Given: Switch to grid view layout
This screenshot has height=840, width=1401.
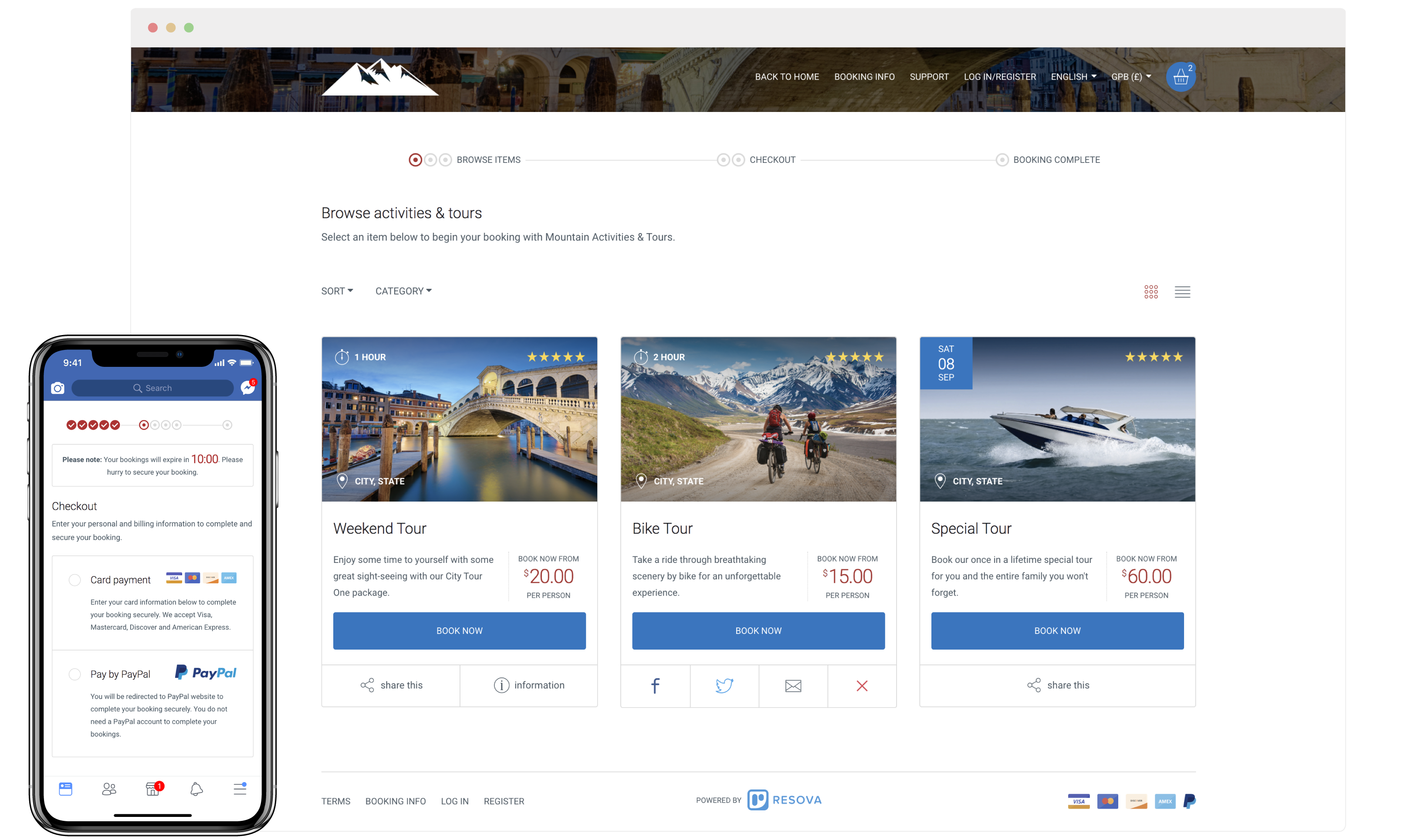Looking at the screenshot, I should click(1151, 291).
